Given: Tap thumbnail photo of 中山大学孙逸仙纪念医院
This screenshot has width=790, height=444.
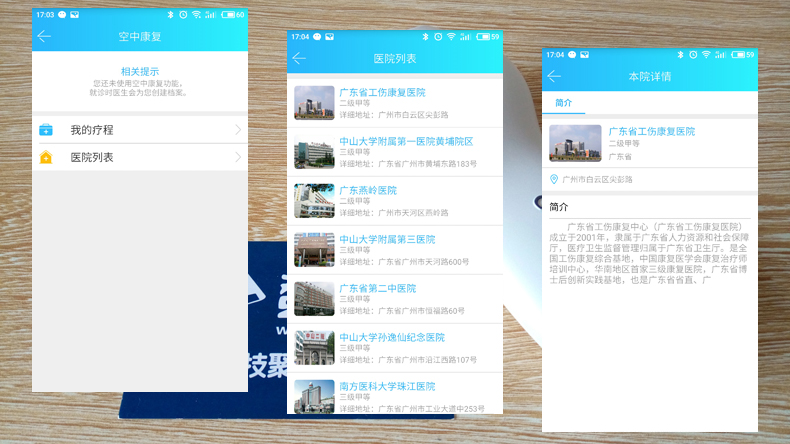Looking at the screenshot, I should click(314, 348).
